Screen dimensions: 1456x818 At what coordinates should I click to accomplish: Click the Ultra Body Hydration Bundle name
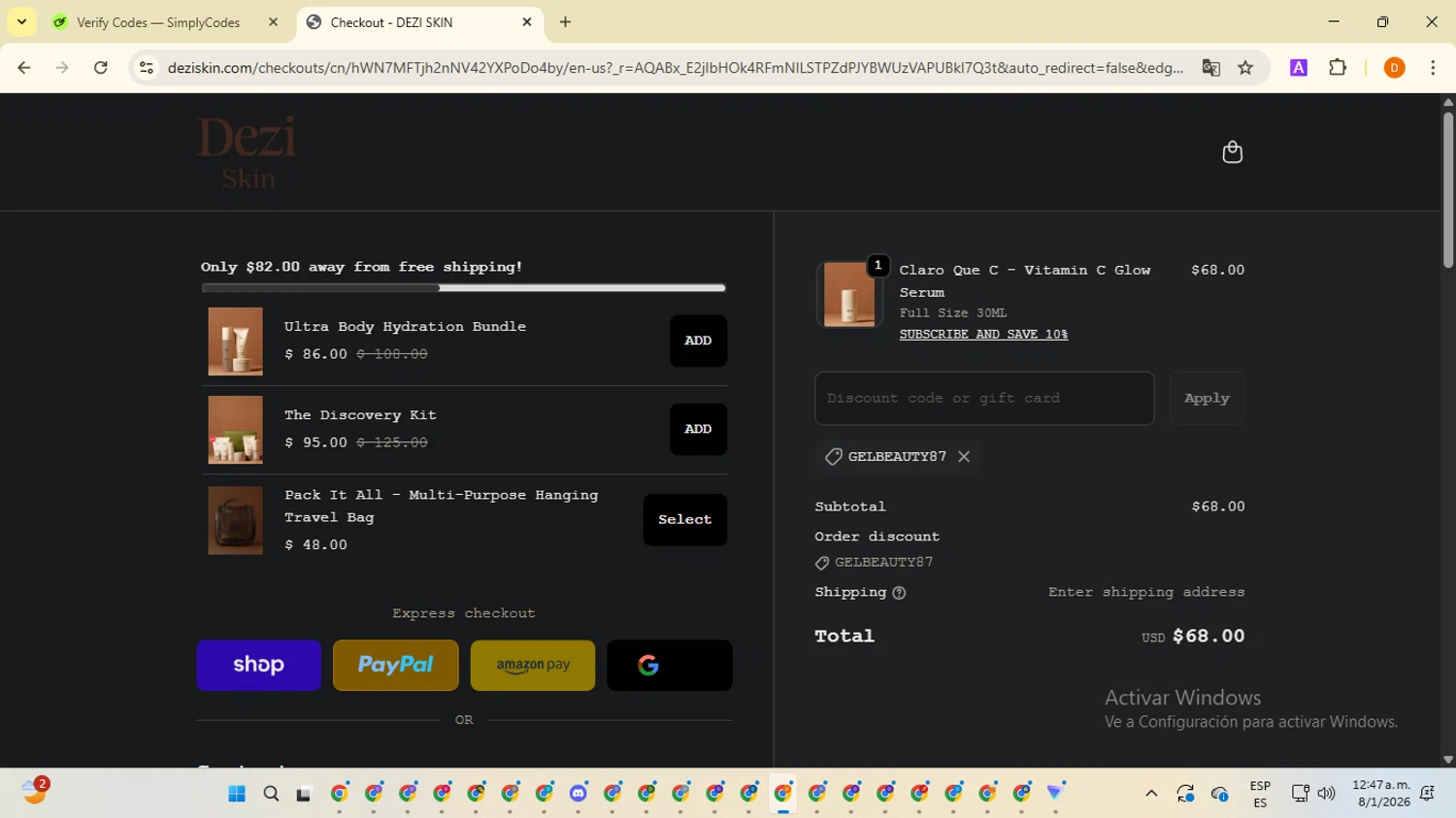405,327
